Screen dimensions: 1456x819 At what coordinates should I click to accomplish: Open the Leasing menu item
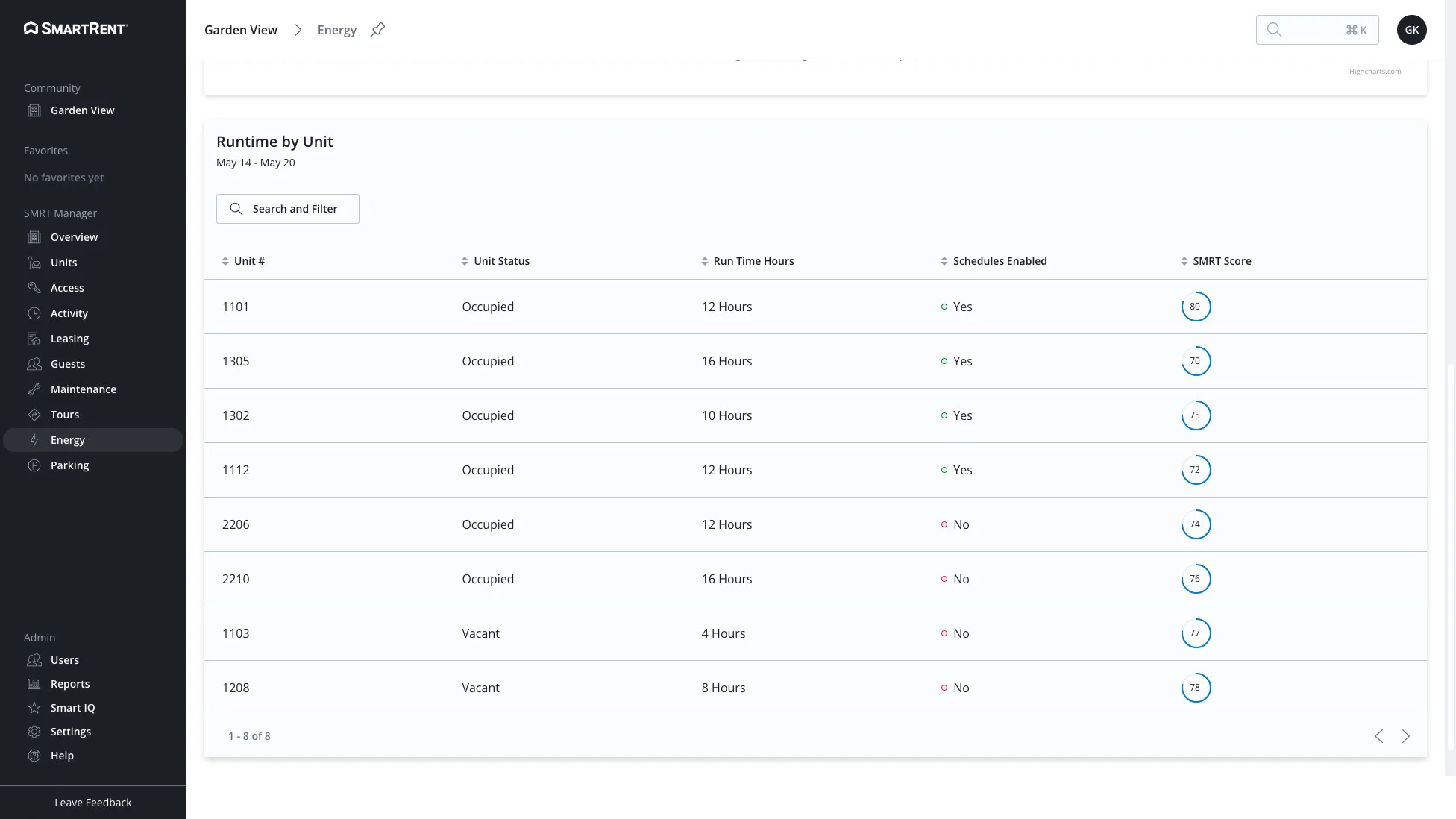point(93,339)
